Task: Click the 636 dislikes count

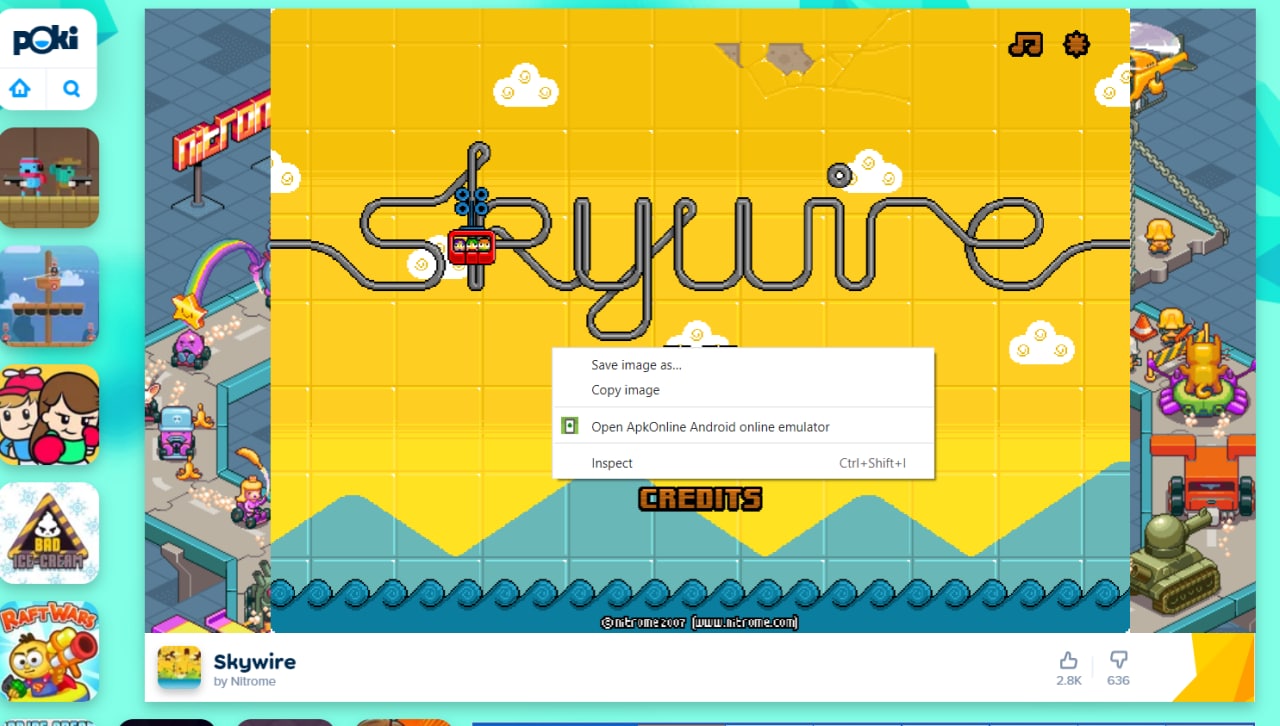Action: [x=1118, y=680]
